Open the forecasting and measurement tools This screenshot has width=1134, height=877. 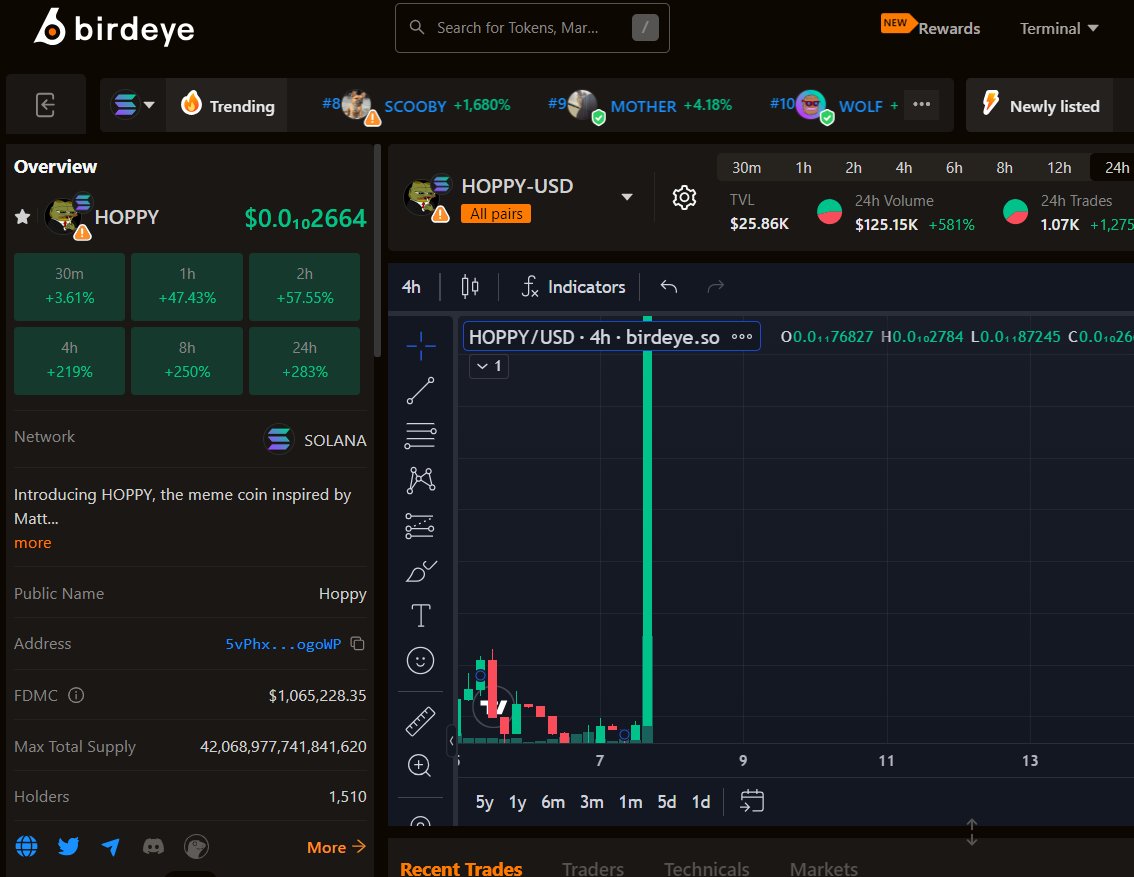[420, 526]
